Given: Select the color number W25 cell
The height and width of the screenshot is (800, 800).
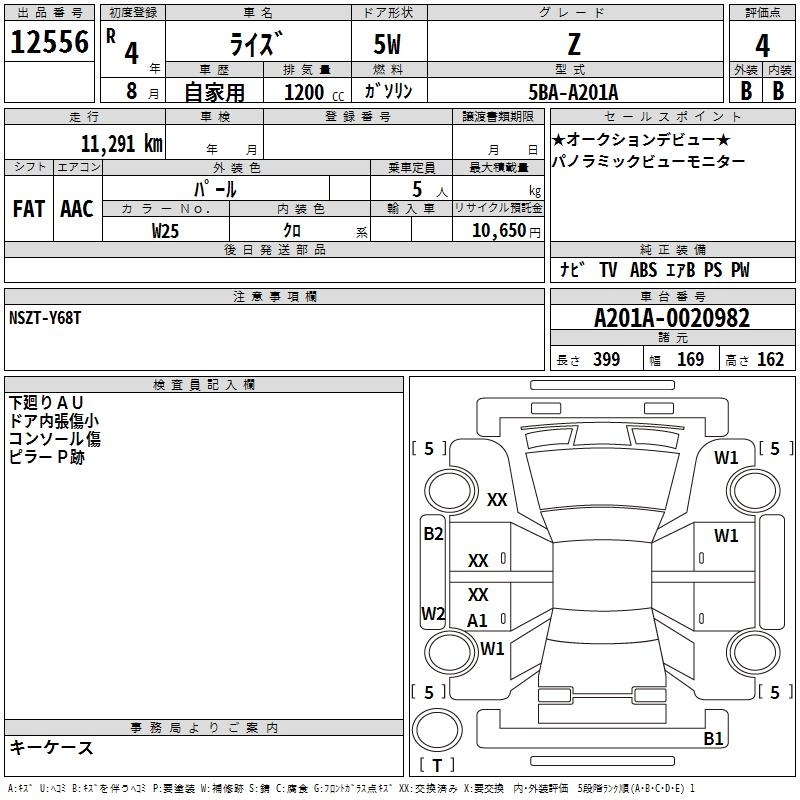Looking at the screenshot, I should click(x=166, y=229).
